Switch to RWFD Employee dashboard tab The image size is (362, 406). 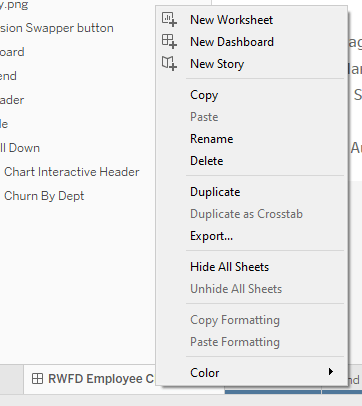90,379
